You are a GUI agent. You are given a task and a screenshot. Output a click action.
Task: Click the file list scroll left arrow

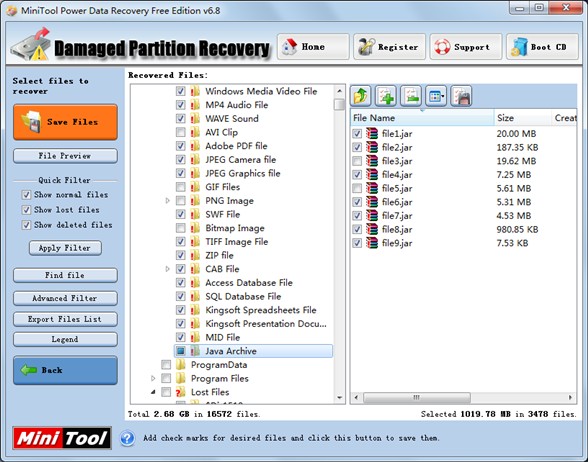(356, 398)
